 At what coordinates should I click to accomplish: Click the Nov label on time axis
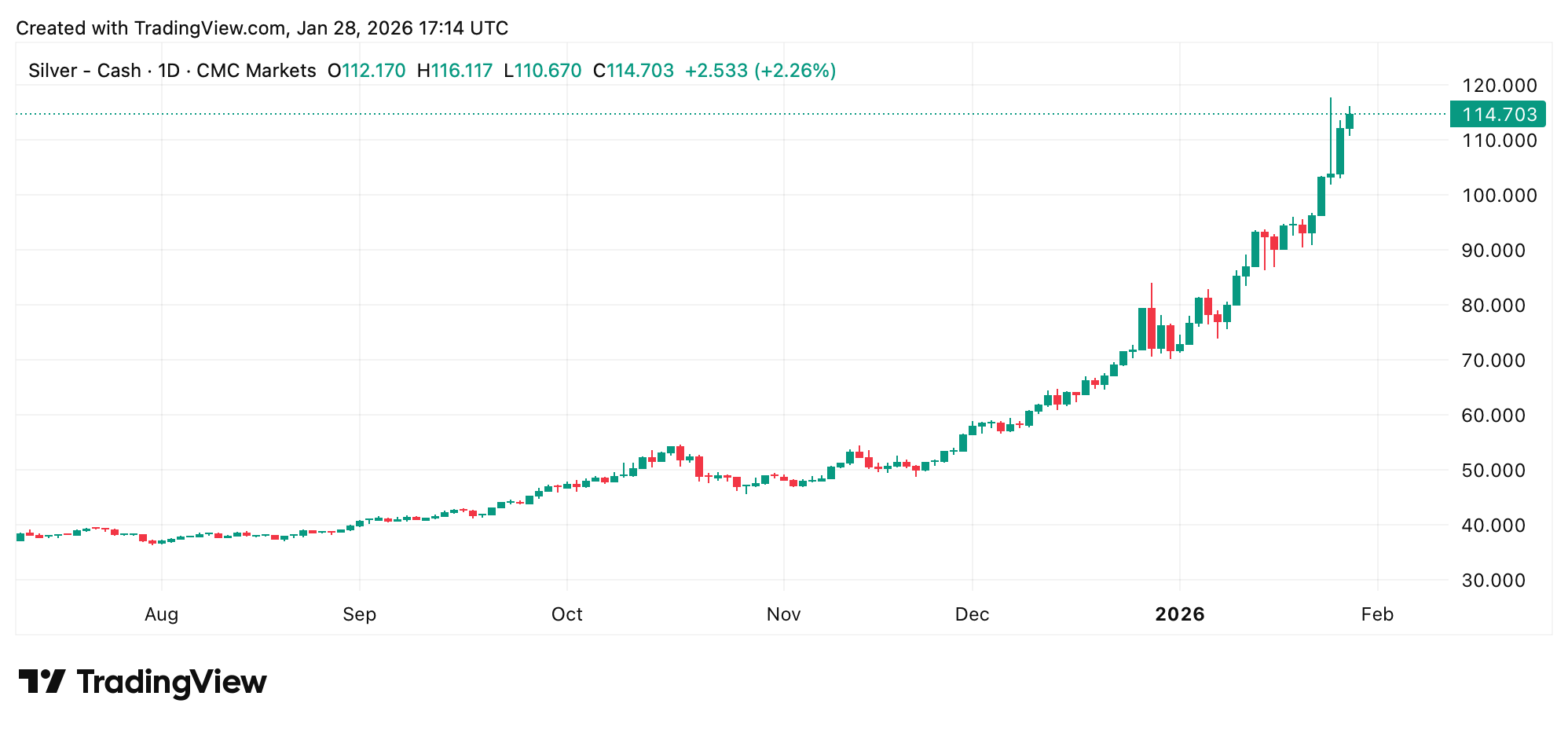783,614
